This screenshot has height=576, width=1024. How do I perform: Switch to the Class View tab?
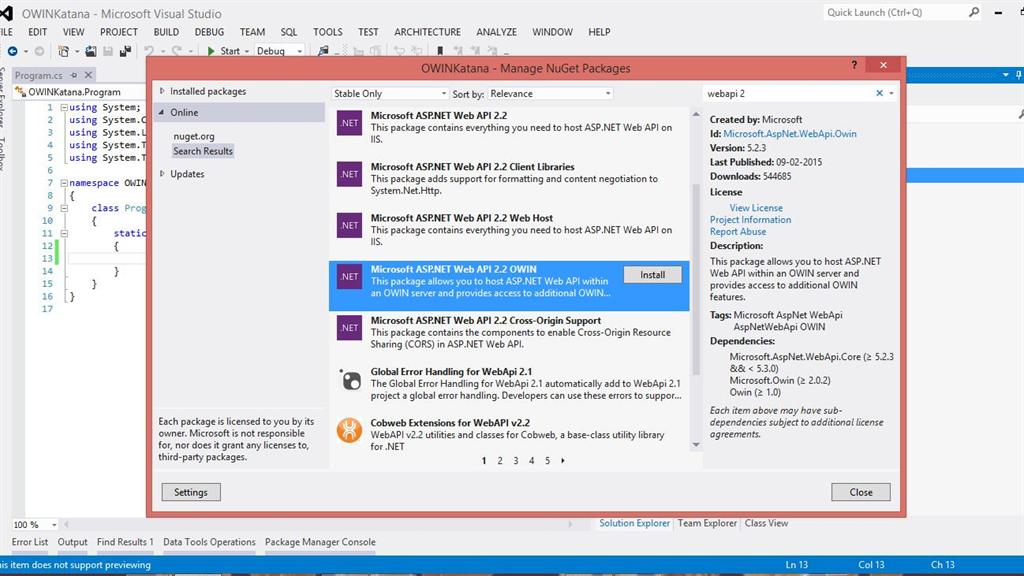(766, 523)
